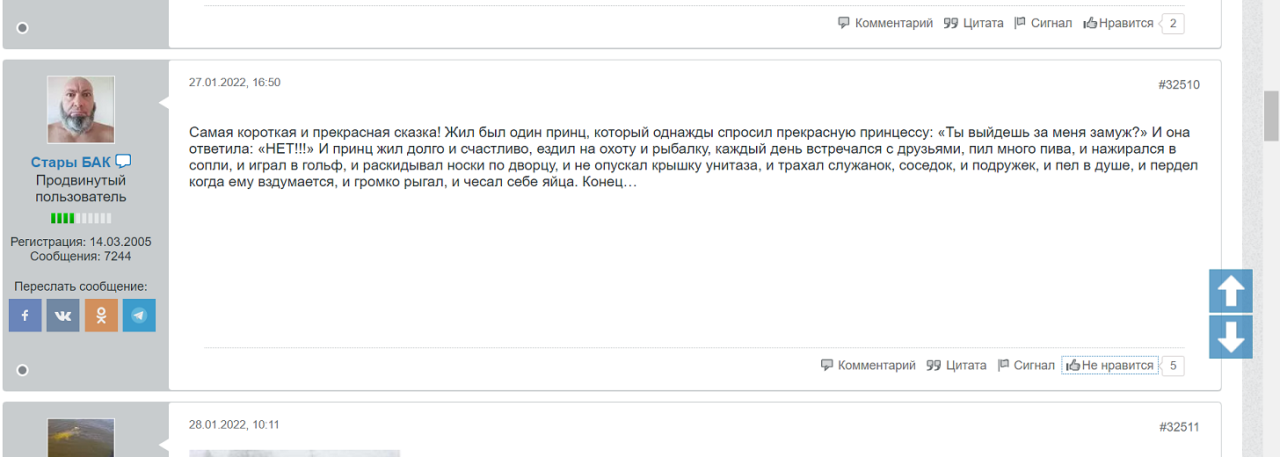Screen dimensions: 1280x457
Task: Open Стары БАК profile username link
Action: (70, 162)
